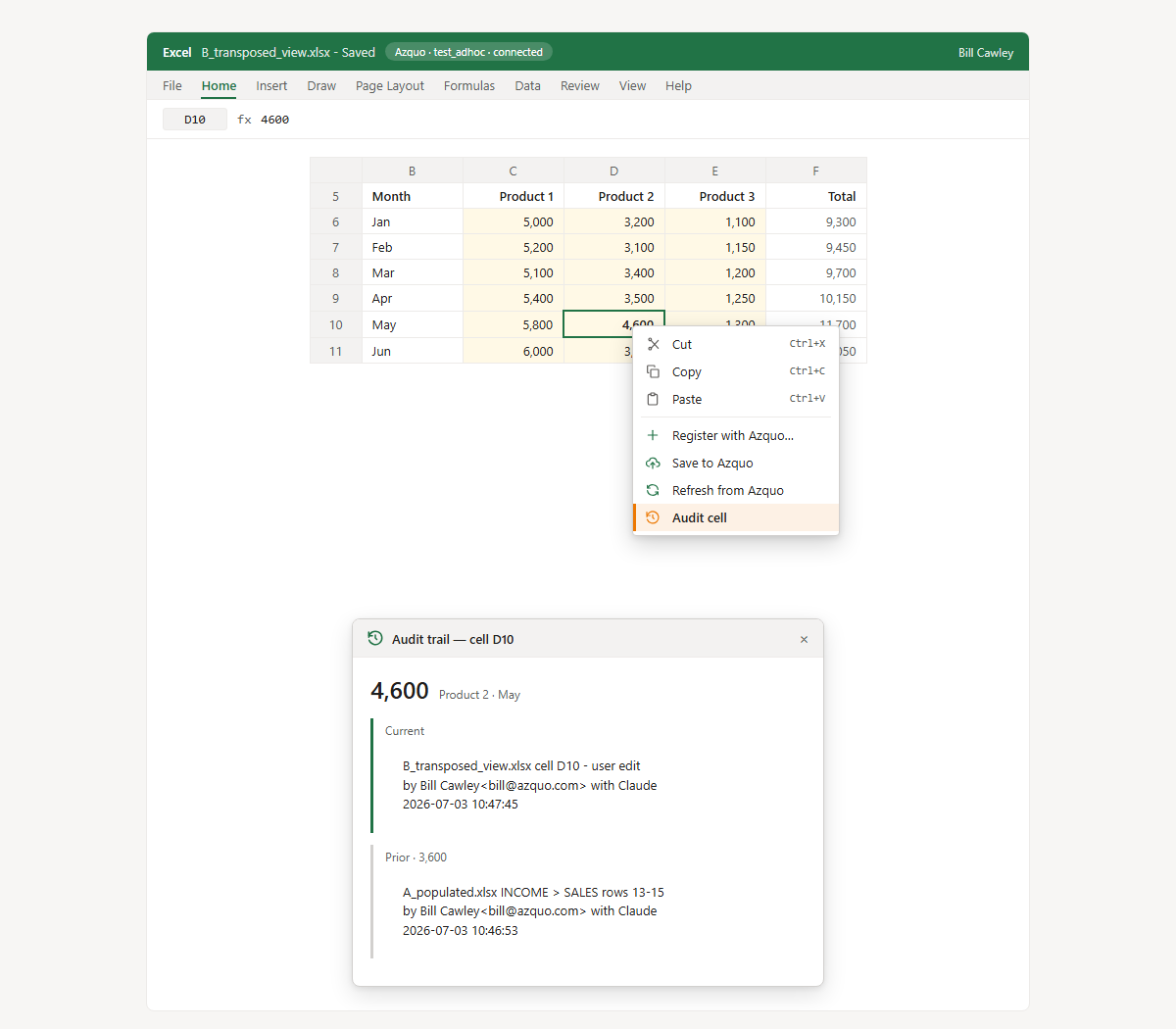This screenshot has height=1029, width=1176.
Task: Open the Help ribbon tab
Action: pos(678,85)
